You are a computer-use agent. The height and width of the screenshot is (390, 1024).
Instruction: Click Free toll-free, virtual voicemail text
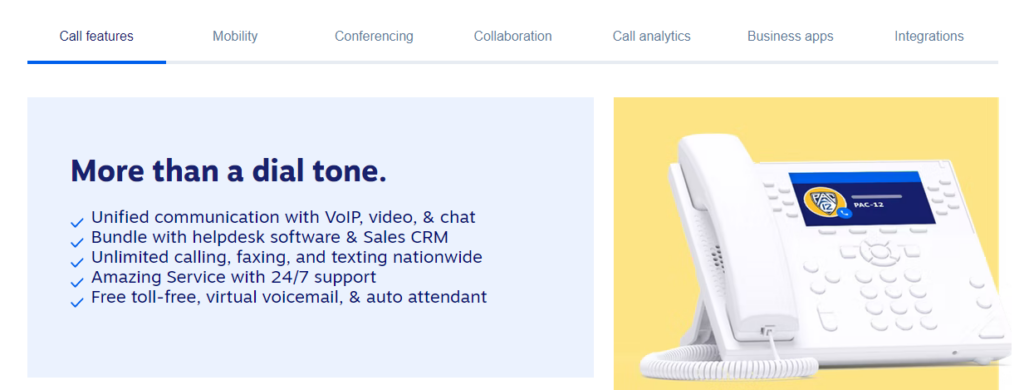click(289, 297)
